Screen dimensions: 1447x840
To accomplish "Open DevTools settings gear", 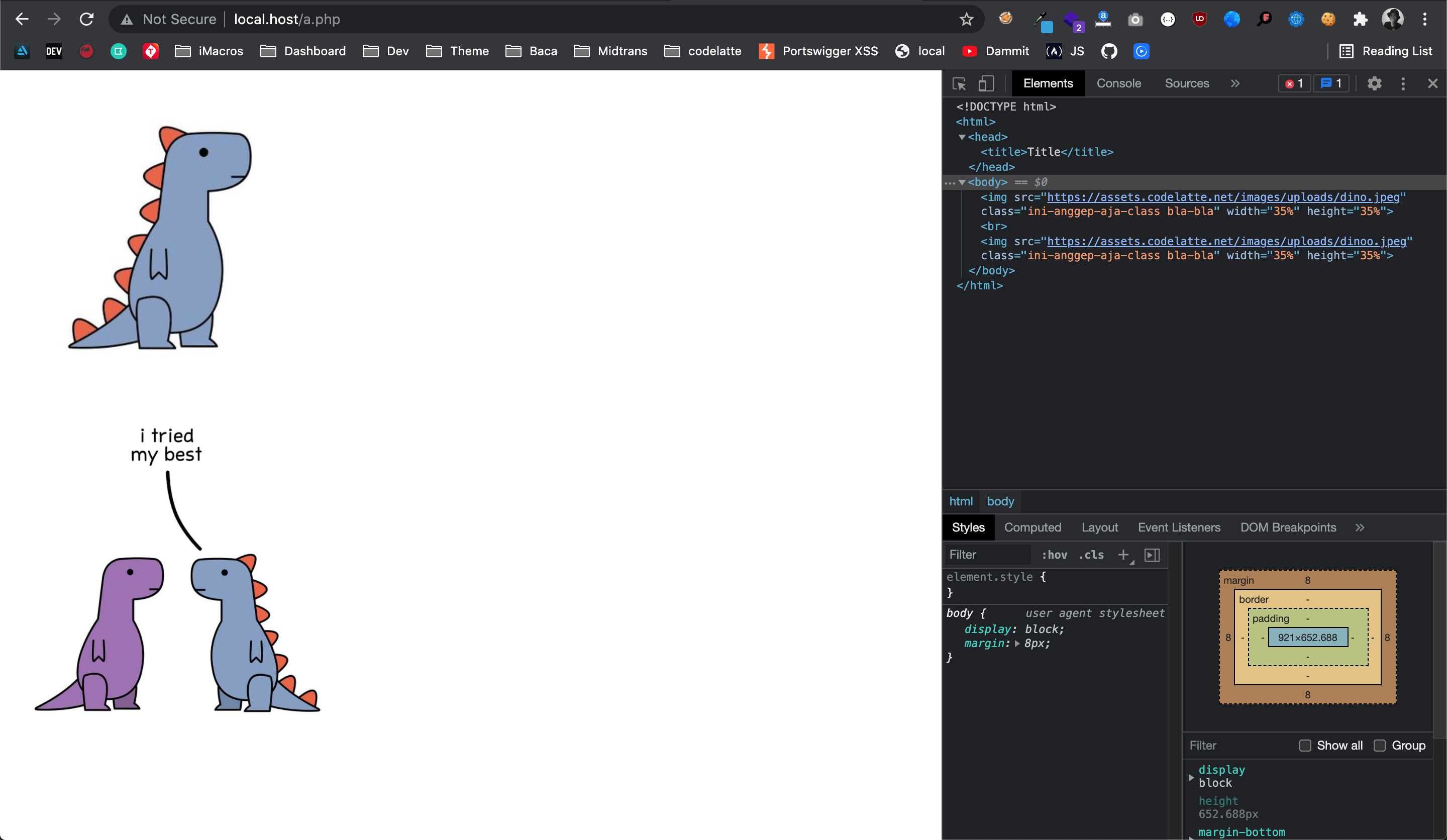I will tap(1374, 84).
